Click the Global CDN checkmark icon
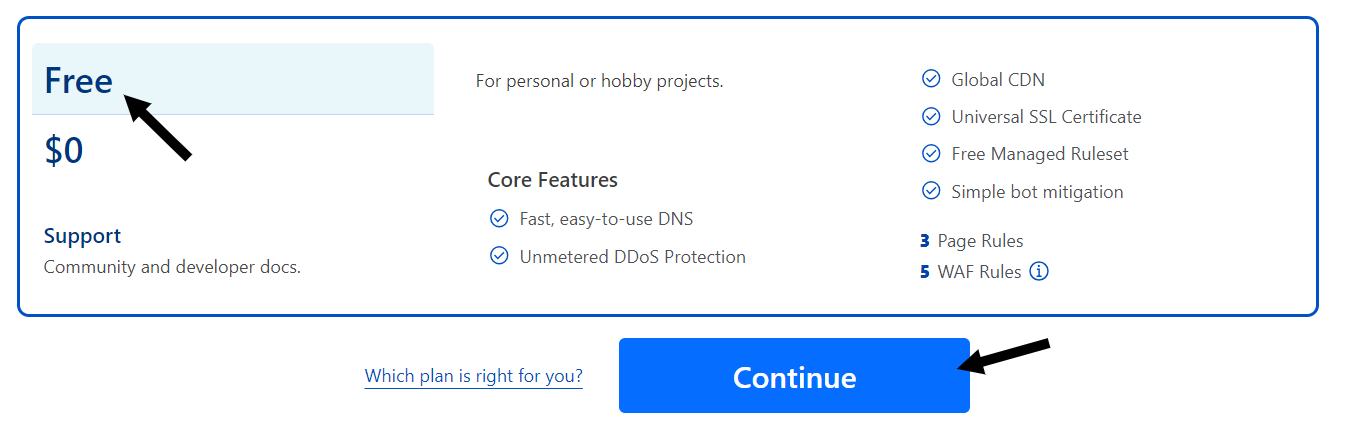Screen dimensions: 1348x426 931,79
